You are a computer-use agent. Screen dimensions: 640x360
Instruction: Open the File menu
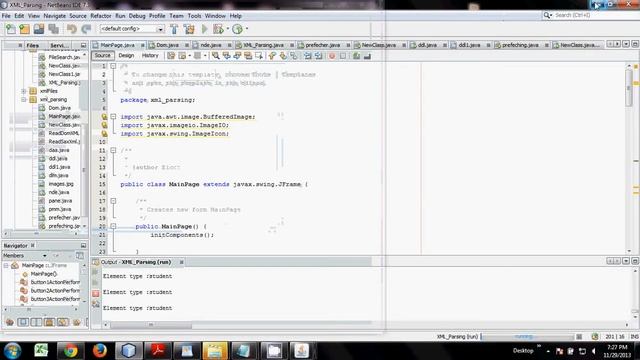(x=6, y=16)
